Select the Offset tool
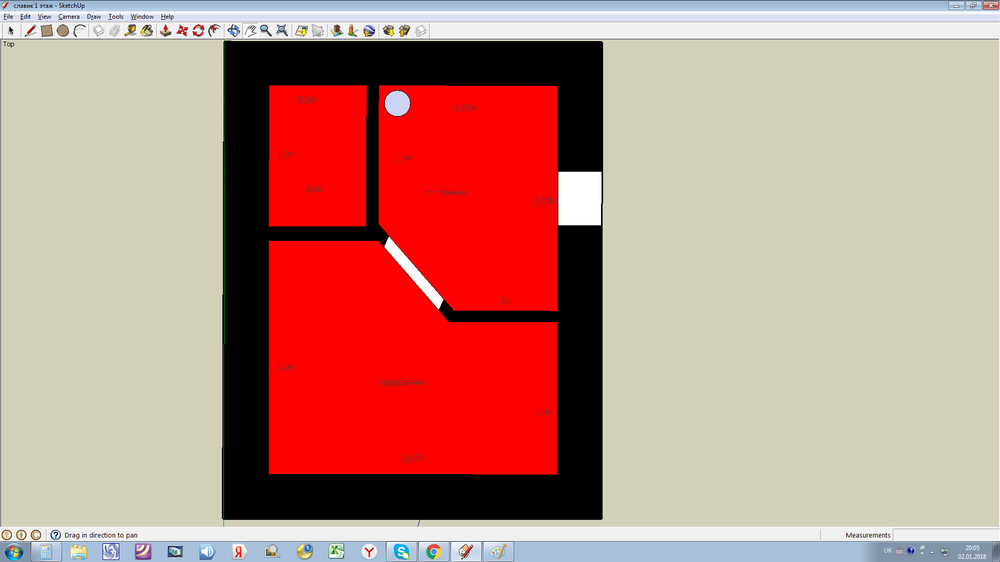This screenshot has width=1000, height=562. (215, 31)
